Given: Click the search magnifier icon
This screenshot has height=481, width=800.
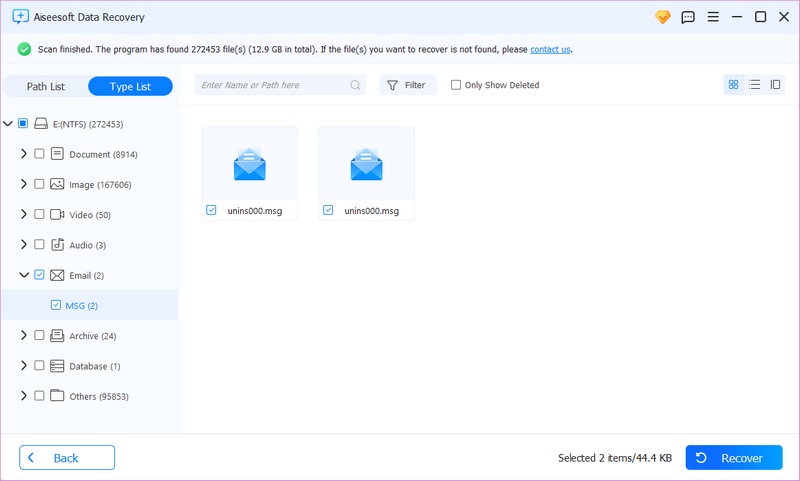Looking at the screenshot, I should [x=356, y=86].
